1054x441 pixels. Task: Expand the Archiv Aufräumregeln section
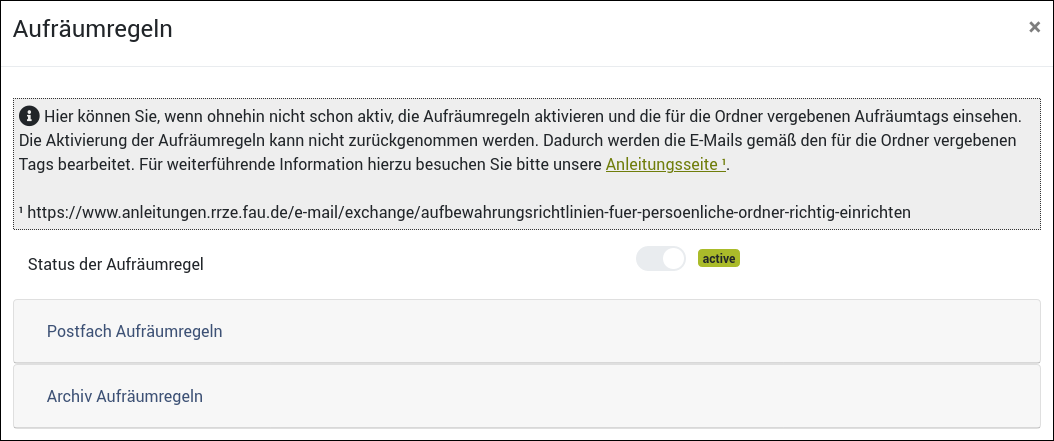pos(125,396)
